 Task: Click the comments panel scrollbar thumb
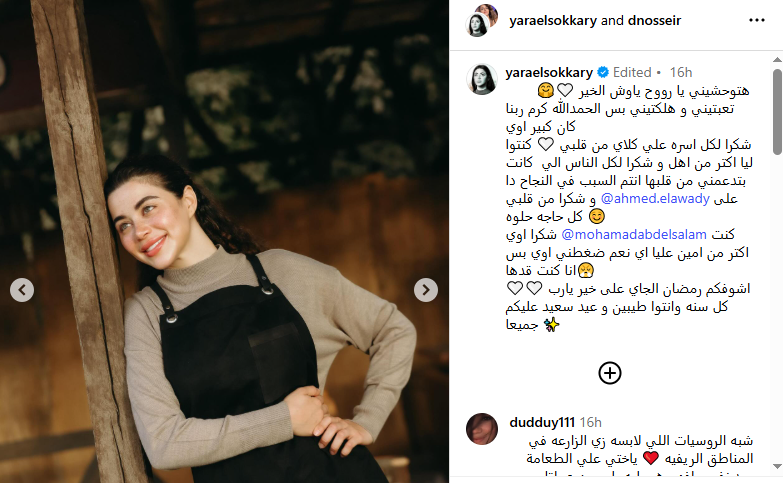(x=777, y=111)
